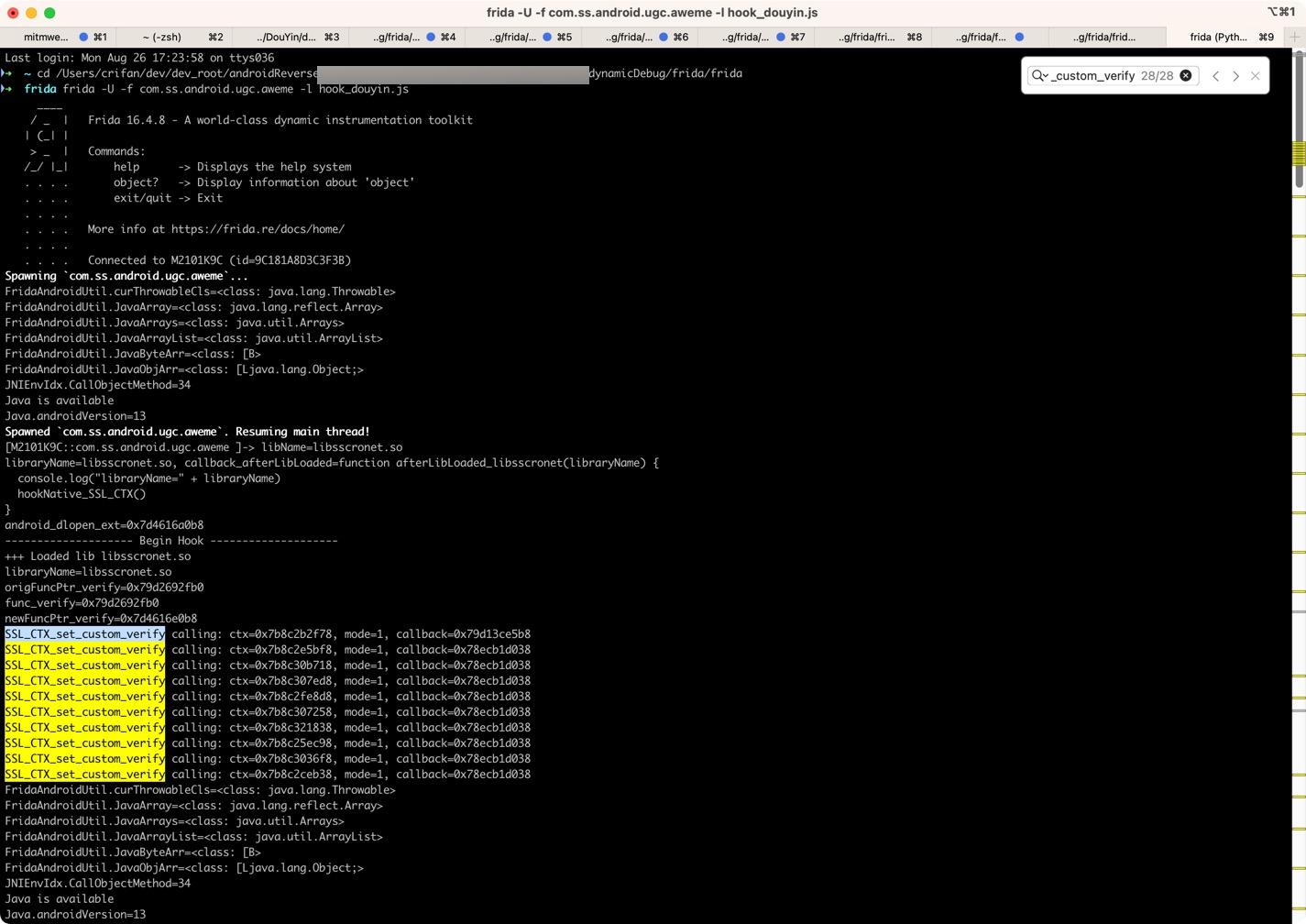Click the vertical scrollbar thumb
Viewport: 1306px width, 924px height.
(1299, 119)
